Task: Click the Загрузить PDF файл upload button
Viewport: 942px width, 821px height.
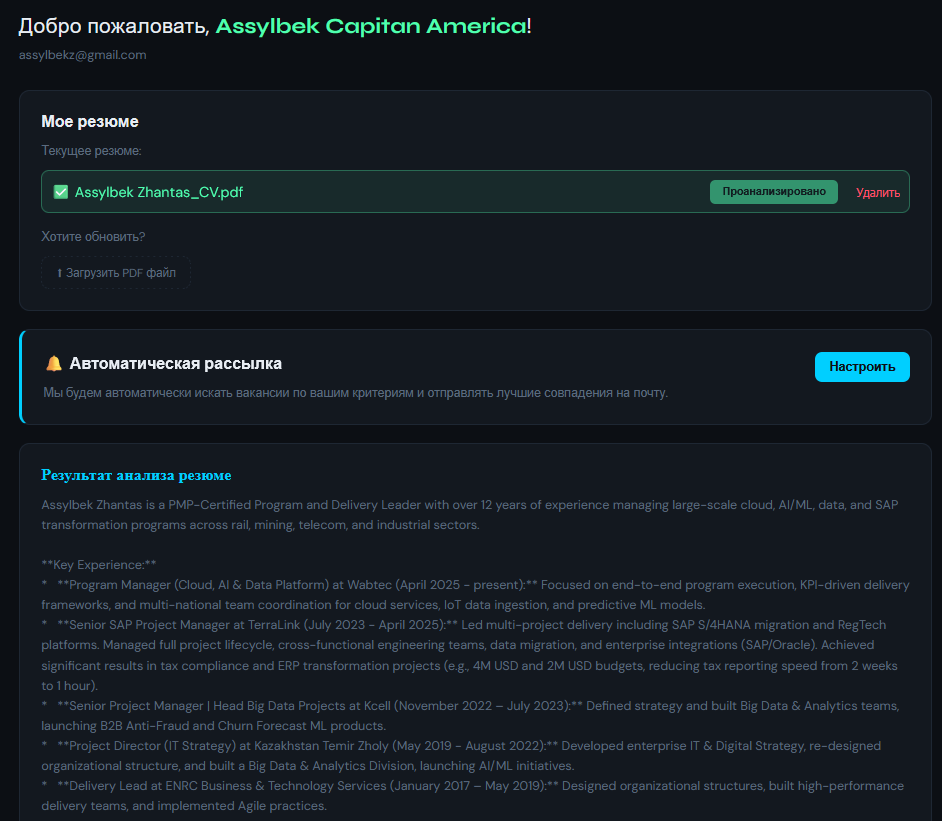Action: tap(116, 272)
